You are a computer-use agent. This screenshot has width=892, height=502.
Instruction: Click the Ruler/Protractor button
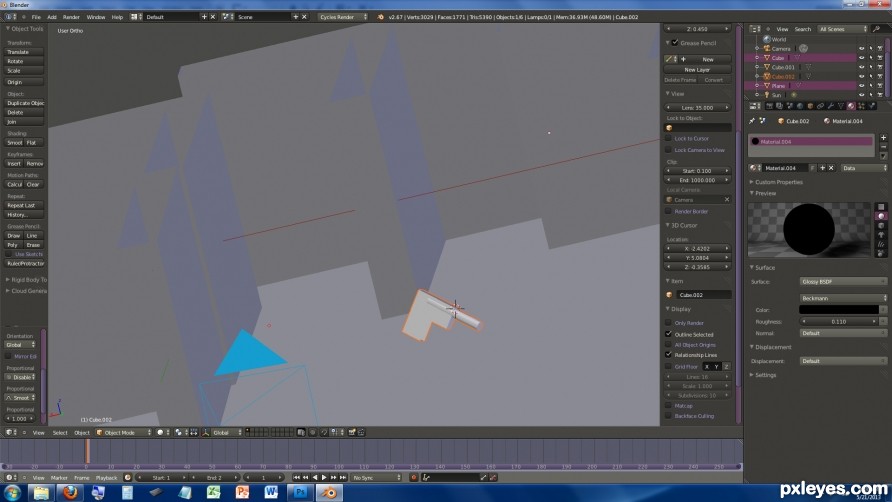pos(24,264)
